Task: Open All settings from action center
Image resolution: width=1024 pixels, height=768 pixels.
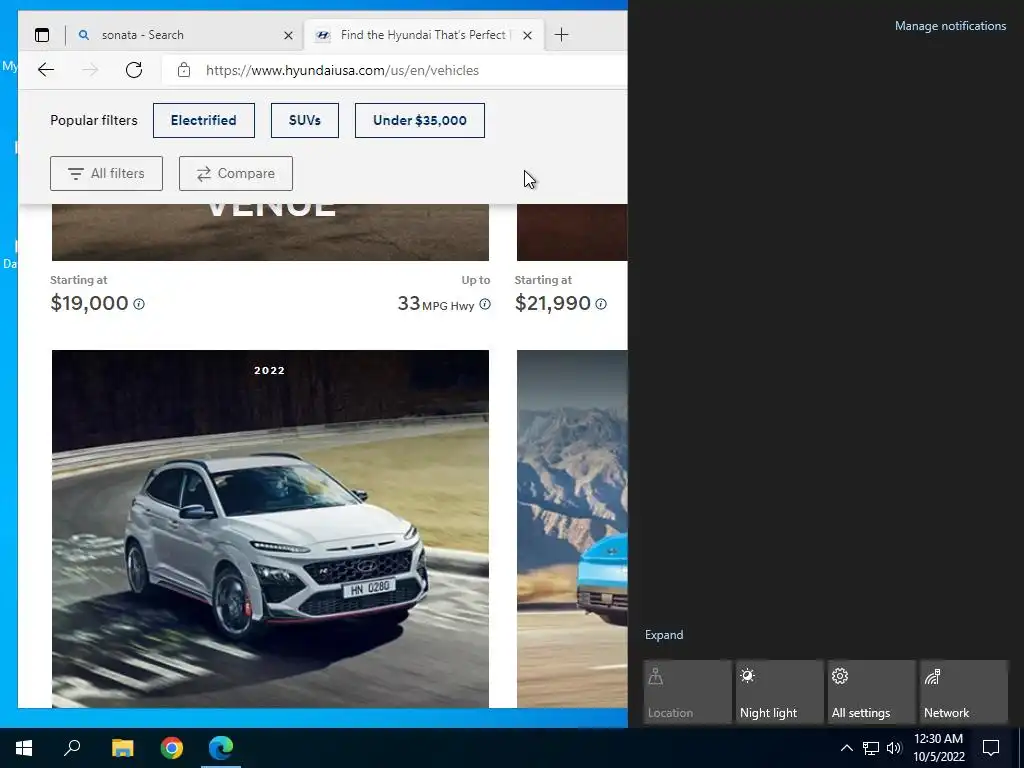Action: click(871, 692)
